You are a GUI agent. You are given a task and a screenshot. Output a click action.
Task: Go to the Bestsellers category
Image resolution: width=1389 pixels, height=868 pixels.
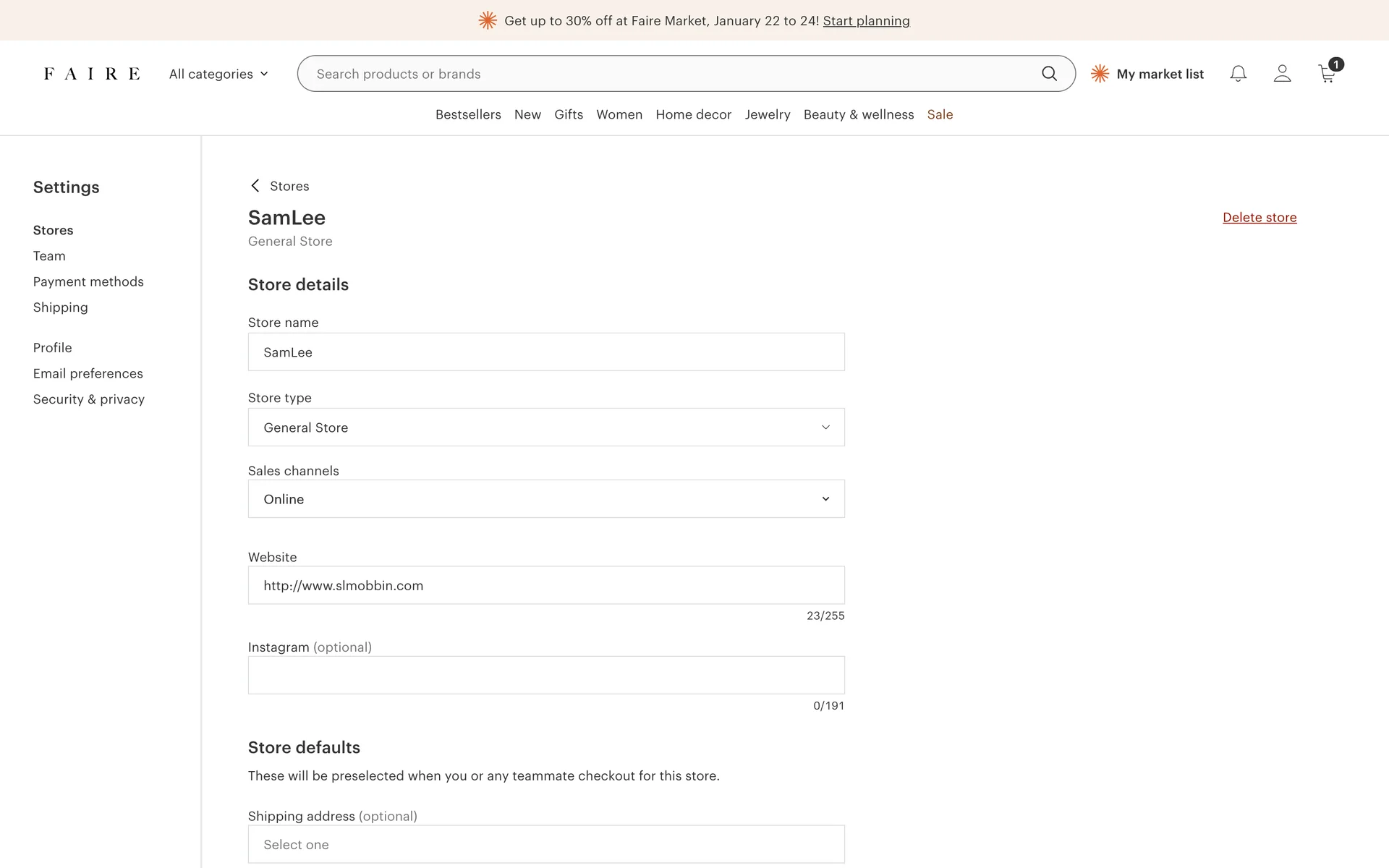(468, 114)
